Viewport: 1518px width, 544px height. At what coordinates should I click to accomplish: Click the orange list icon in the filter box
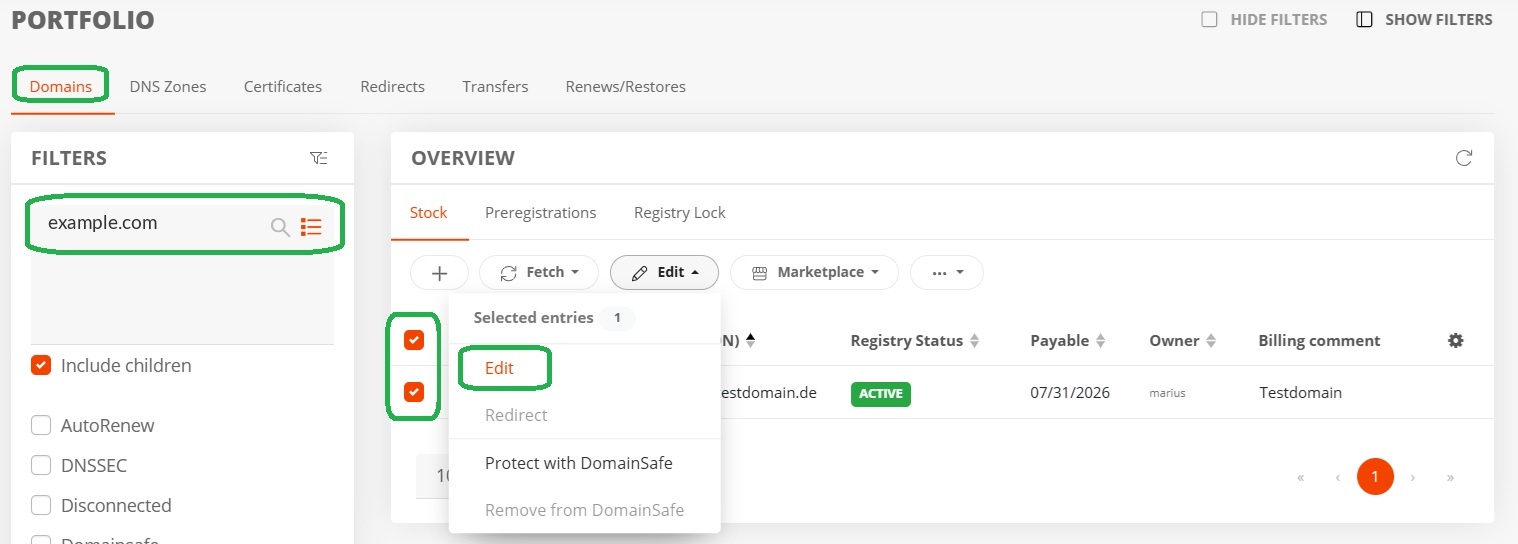(x=311, y=227)
